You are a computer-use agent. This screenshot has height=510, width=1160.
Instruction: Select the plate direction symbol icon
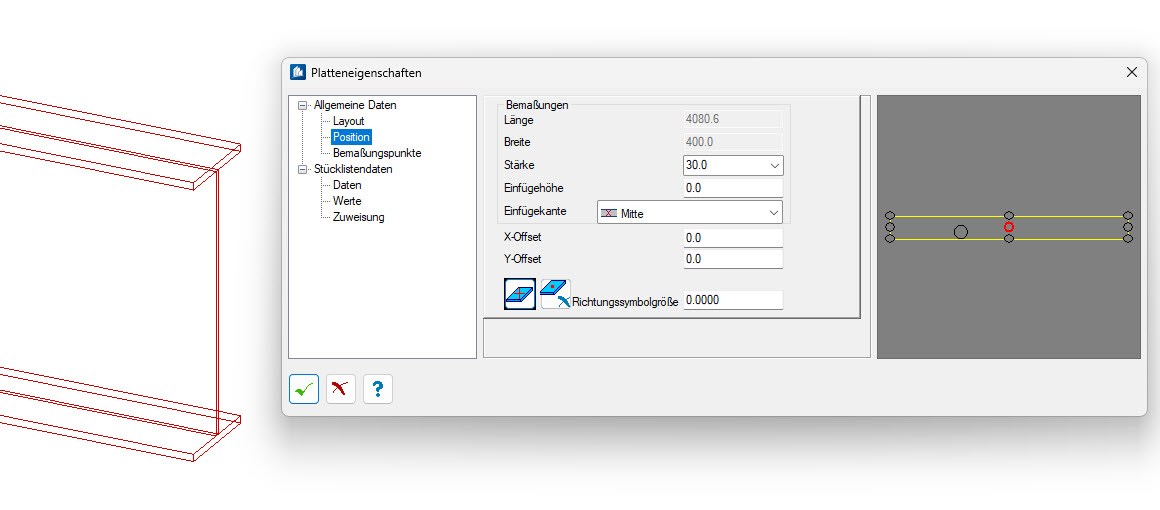click(519, 294)
